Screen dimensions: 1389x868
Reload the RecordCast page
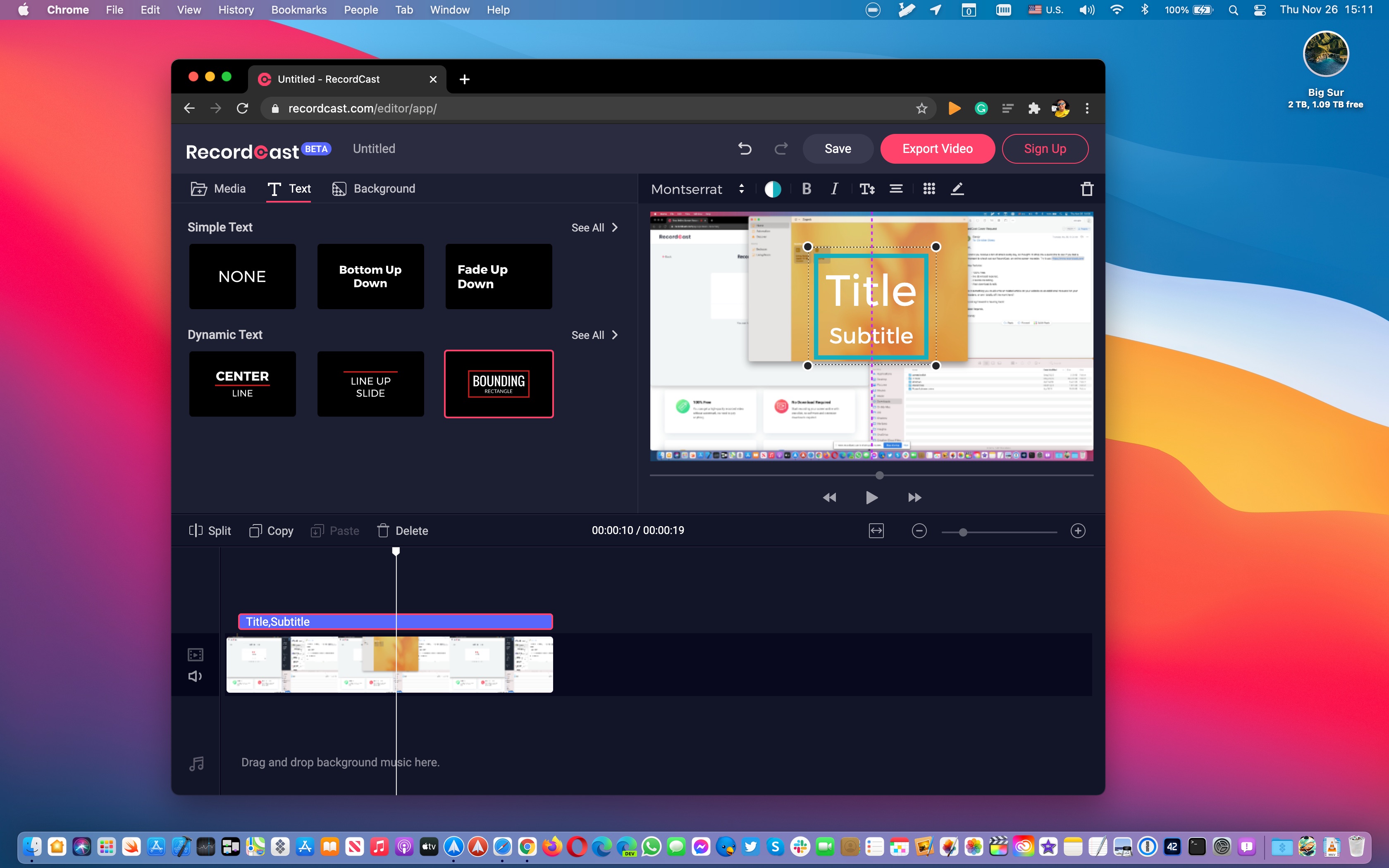click(x=243, y=108)
